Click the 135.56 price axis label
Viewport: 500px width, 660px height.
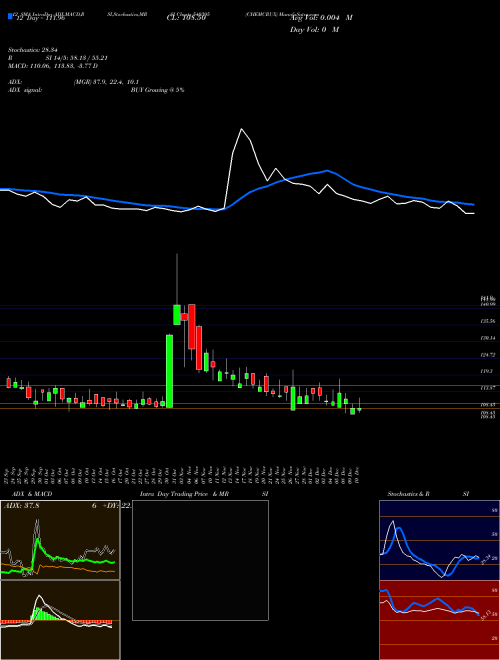pyautogui.click(x=488, y=321)
